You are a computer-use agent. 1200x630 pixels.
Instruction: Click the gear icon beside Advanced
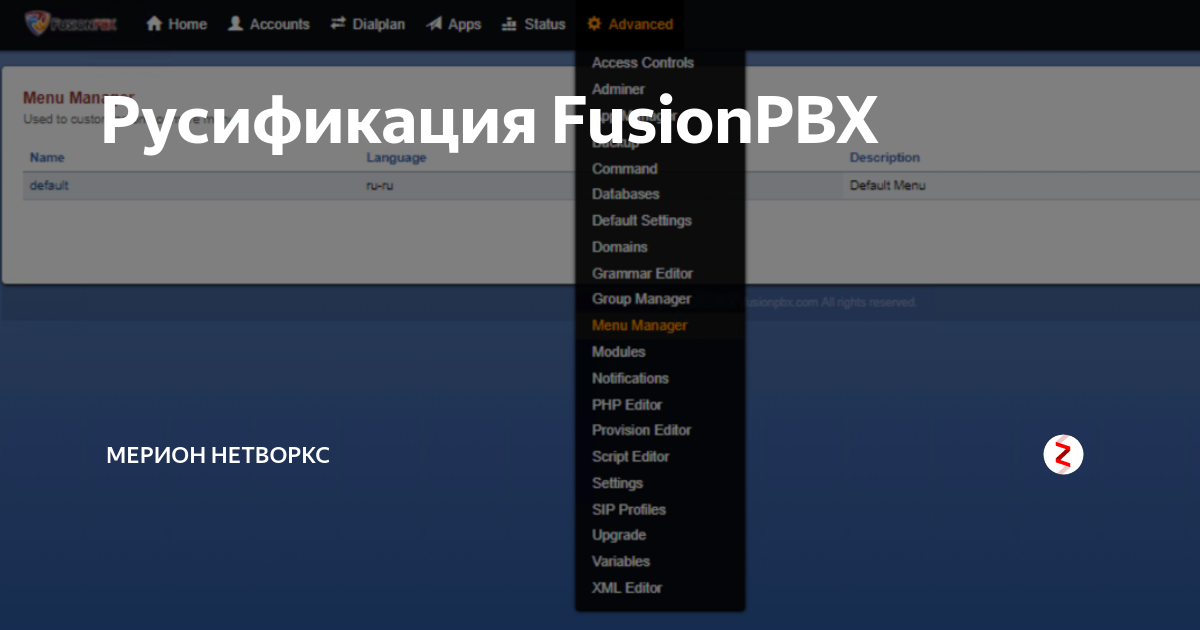click(595, 24)
